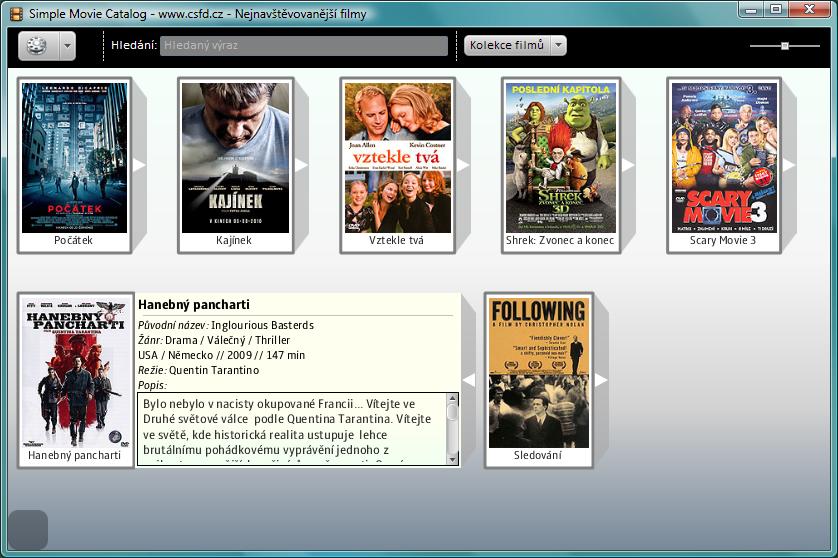838x558 pixels.
Task: Click the film reel toolbar button
Action: pyautogui.click(x=38, y=46)
